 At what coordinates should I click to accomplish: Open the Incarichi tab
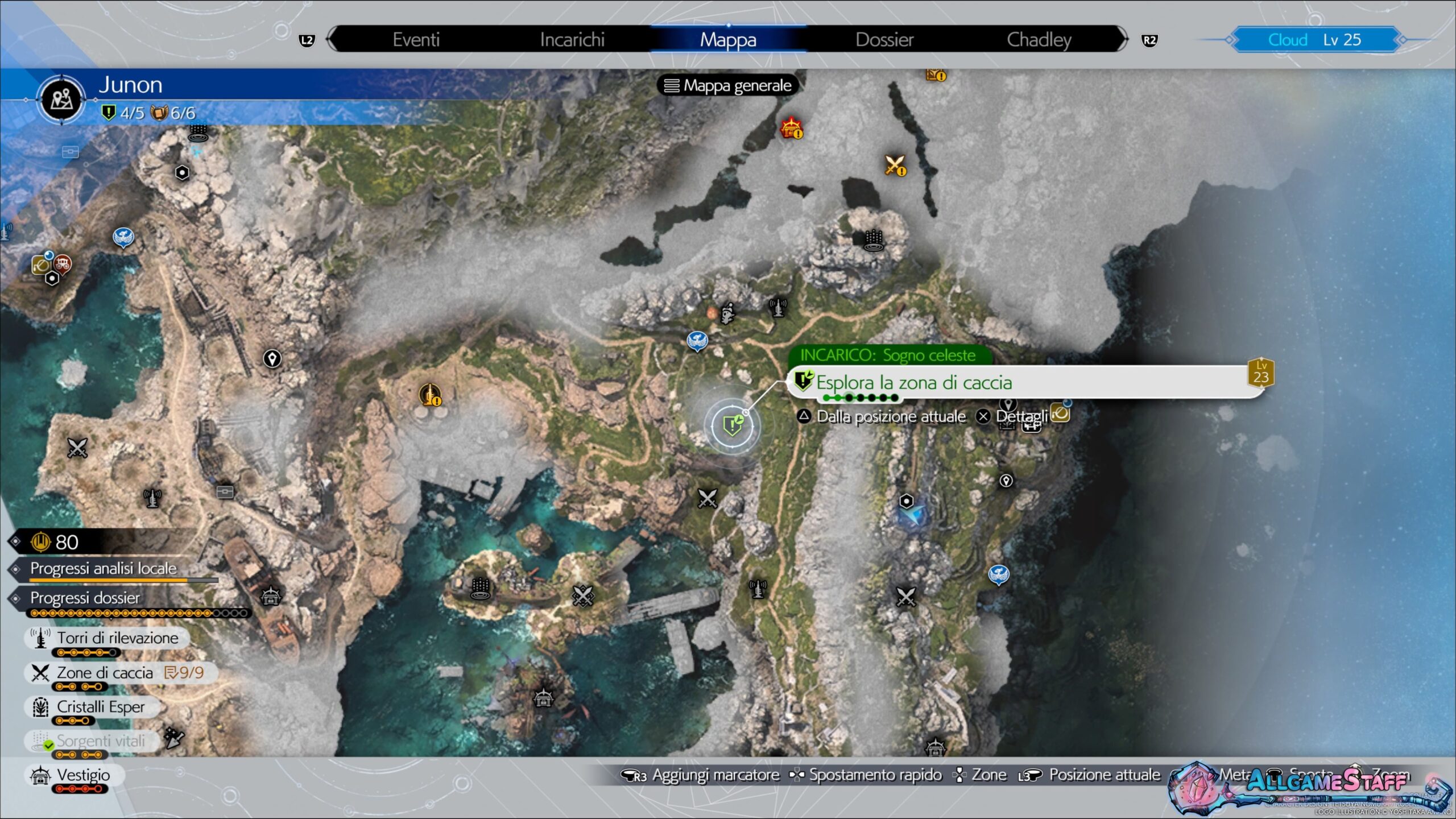[x=572, y=40]
